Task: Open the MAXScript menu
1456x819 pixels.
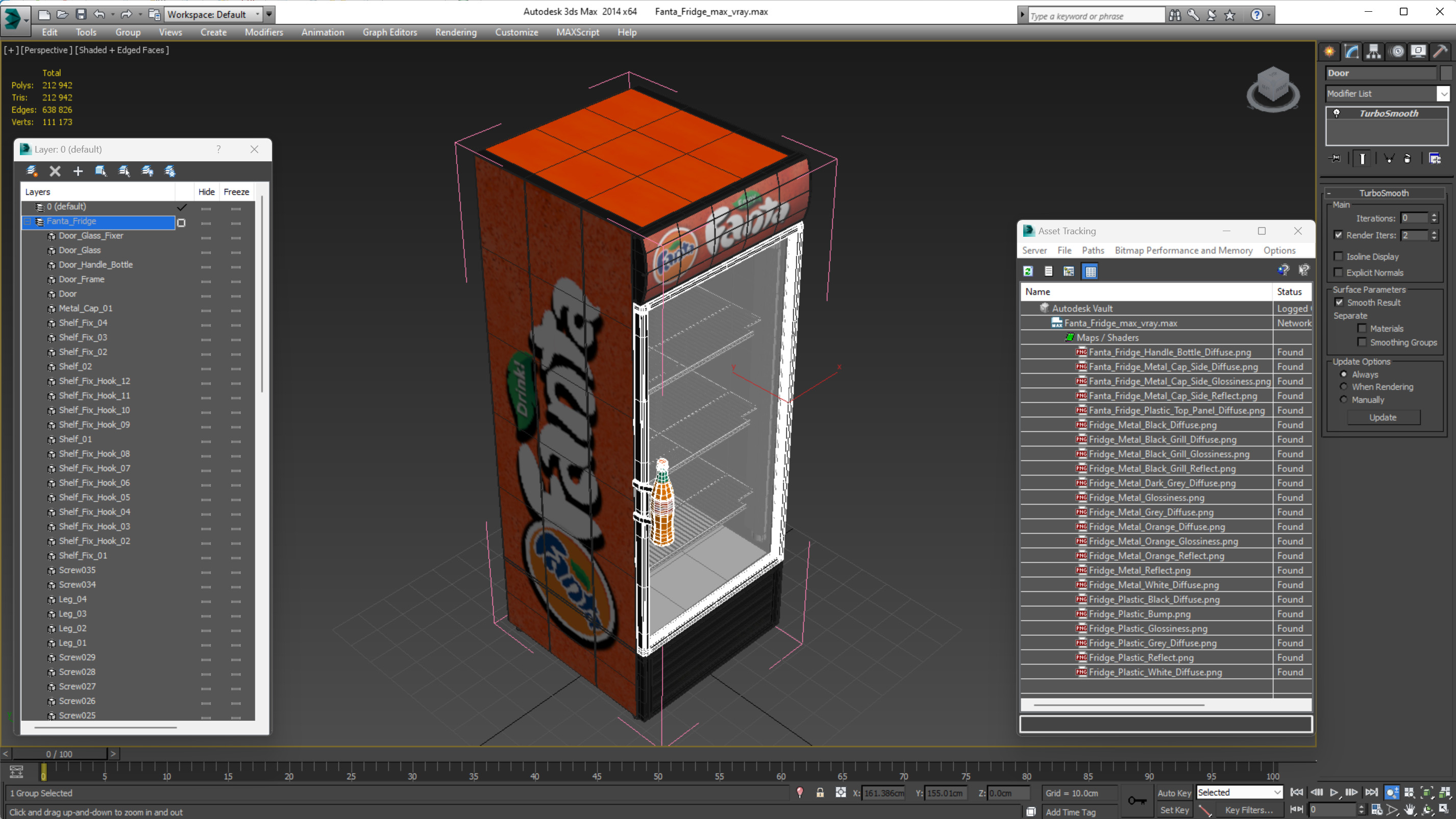Action: click(x=577, y=32)
